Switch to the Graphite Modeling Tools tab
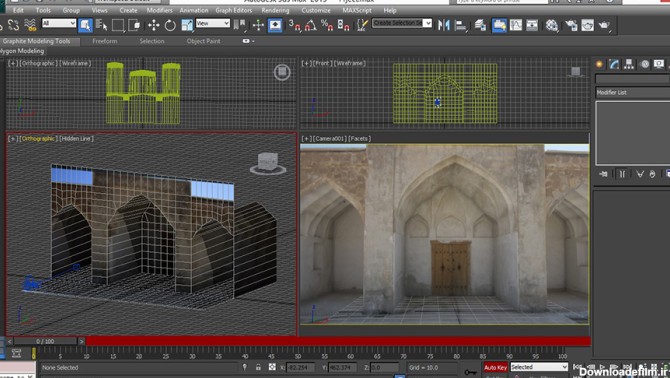 click(37, 41)
